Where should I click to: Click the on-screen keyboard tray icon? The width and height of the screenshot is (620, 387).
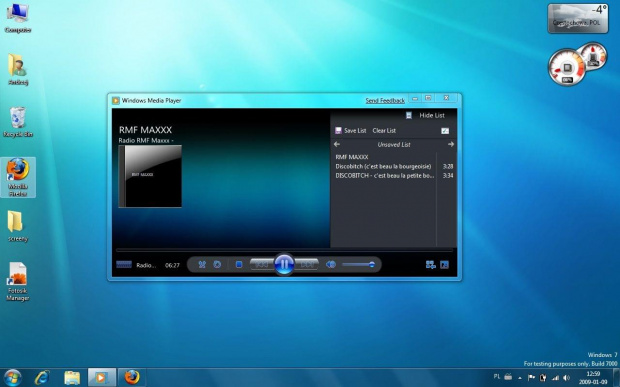click(508, 377)
